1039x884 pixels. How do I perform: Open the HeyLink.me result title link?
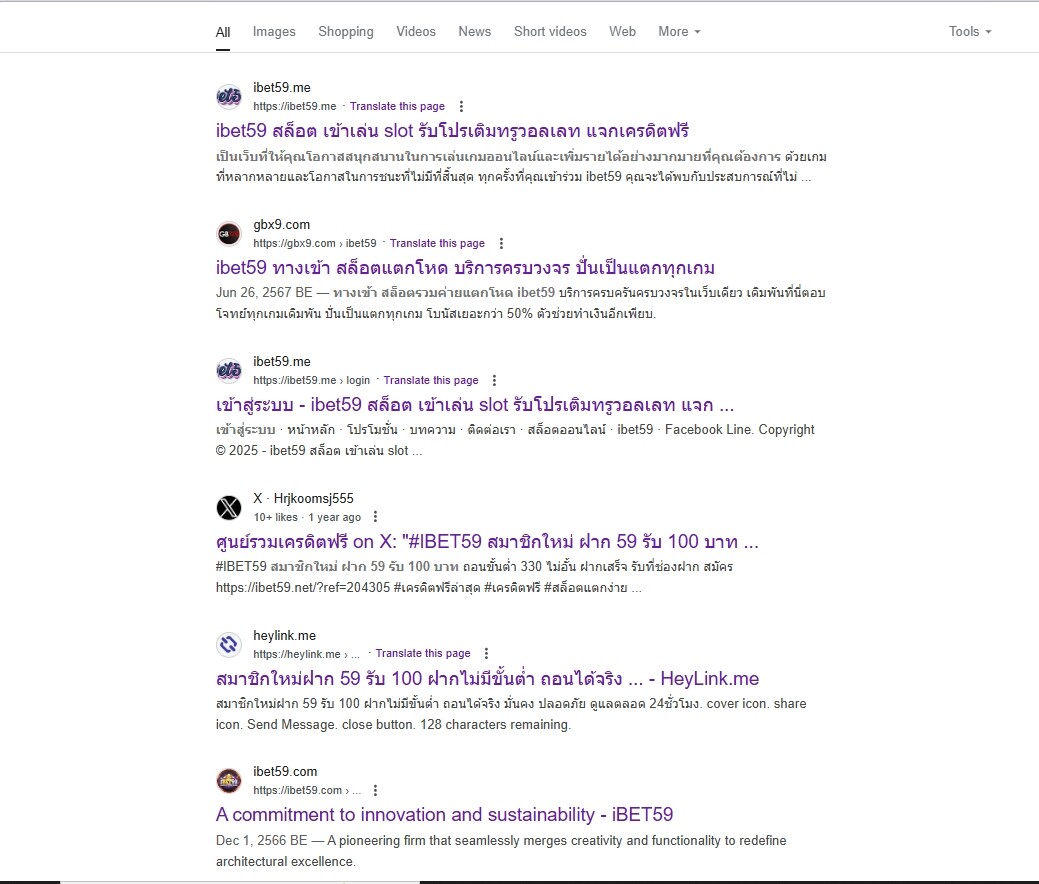pos(487,679)
